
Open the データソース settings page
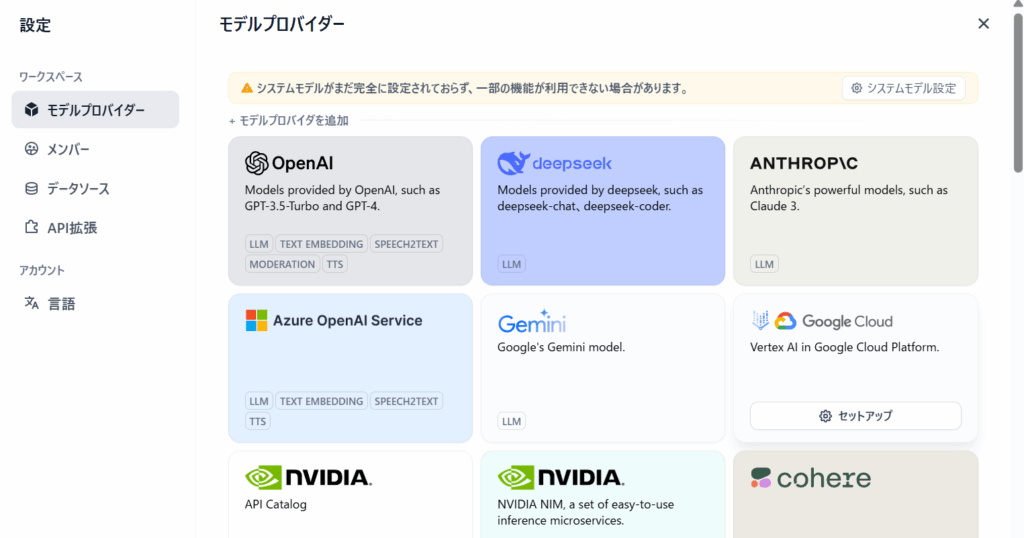78,188
